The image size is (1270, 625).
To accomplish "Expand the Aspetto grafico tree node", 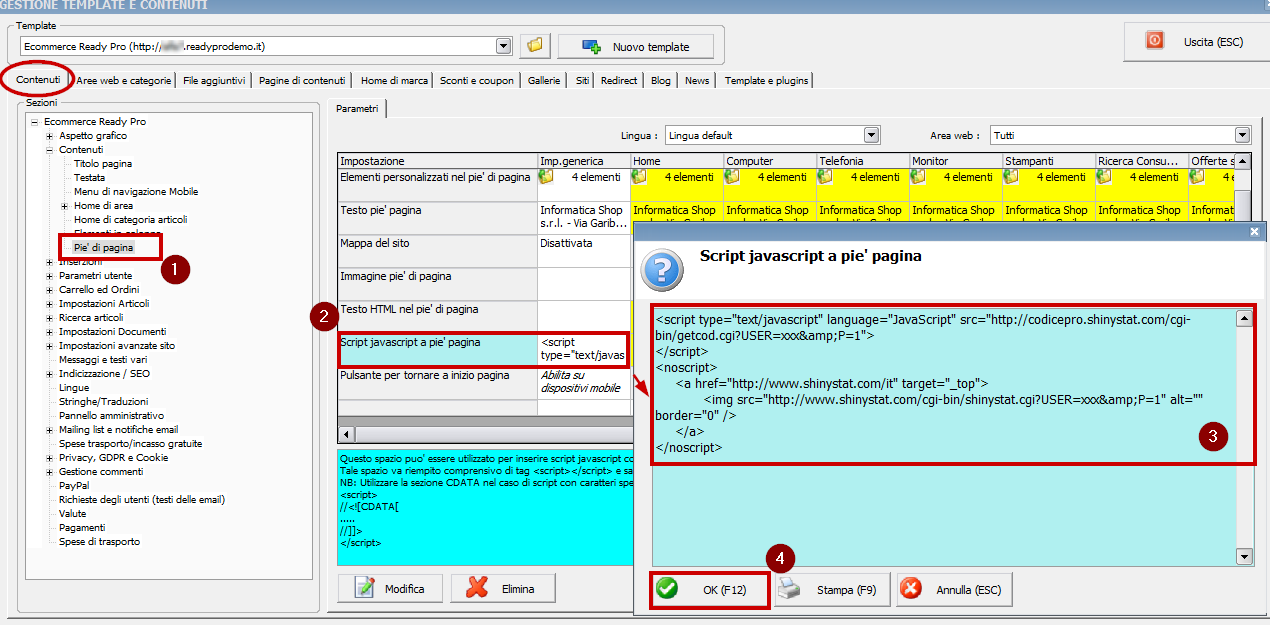I will click(x=50, y=136).
